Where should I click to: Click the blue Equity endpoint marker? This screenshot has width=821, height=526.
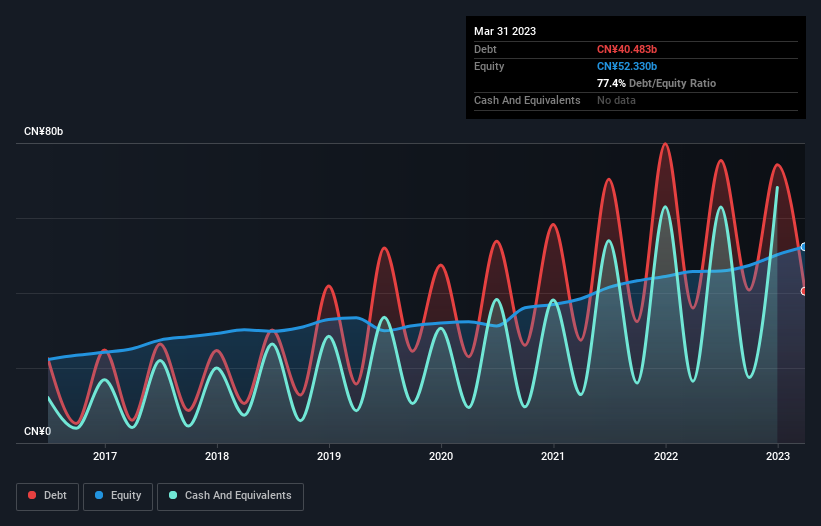[x=804, y=247]
